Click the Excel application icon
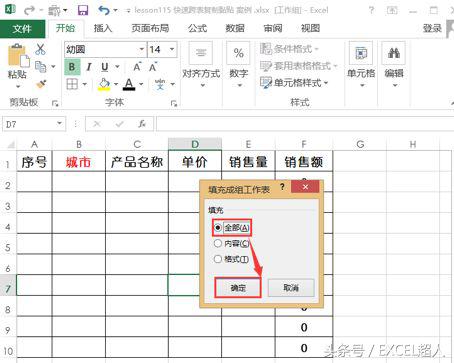 (x=10, y=9)
